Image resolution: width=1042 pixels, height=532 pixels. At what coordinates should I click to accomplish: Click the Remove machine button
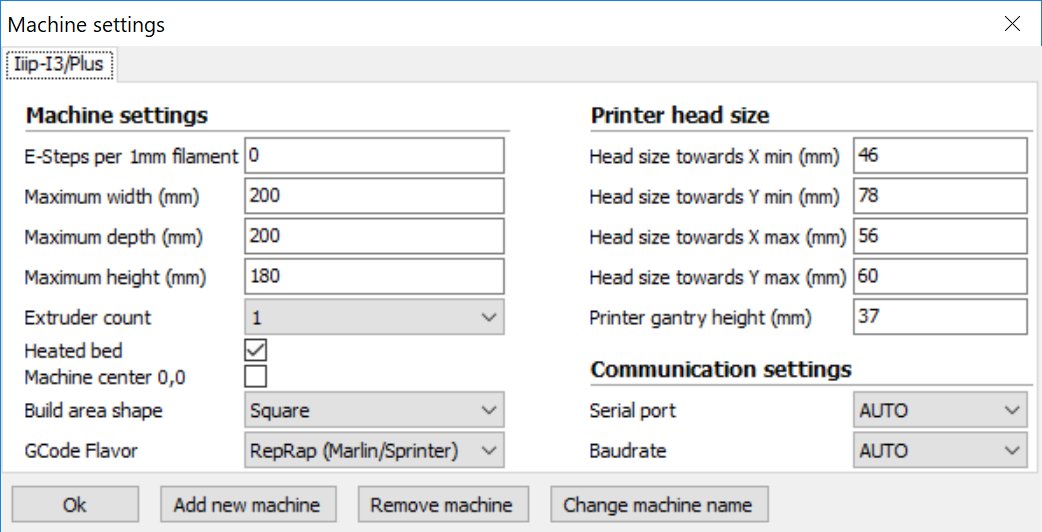point(443,504)
